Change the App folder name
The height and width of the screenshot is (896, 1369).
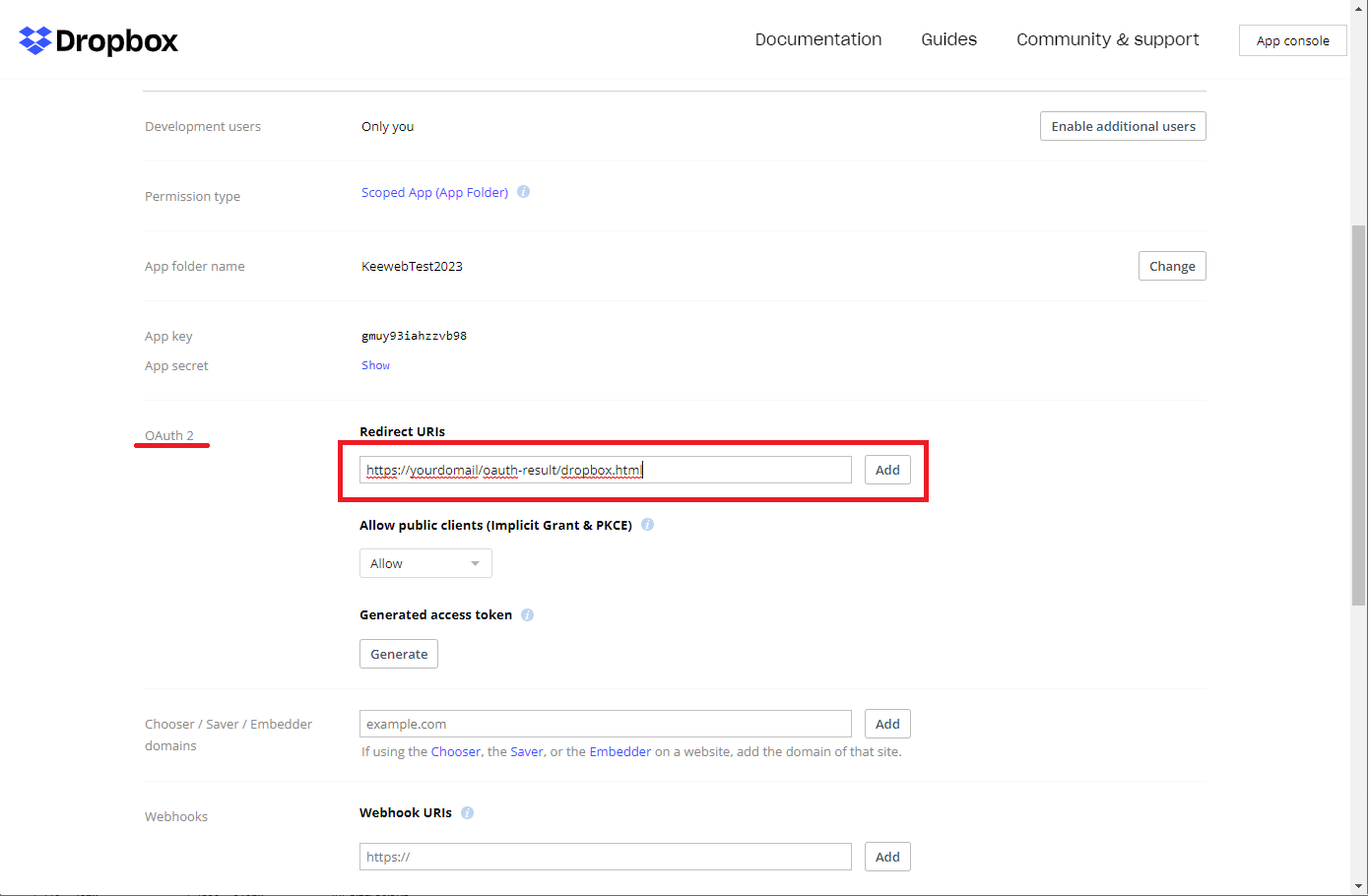(1172, 266)
